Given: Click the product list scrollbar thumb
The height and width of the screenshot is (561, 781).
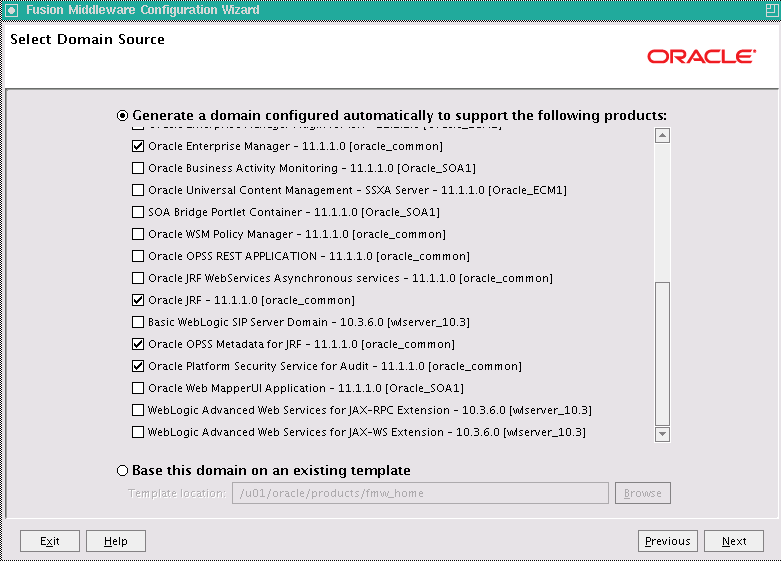Looking at the screenshot, I should (662, 354).
